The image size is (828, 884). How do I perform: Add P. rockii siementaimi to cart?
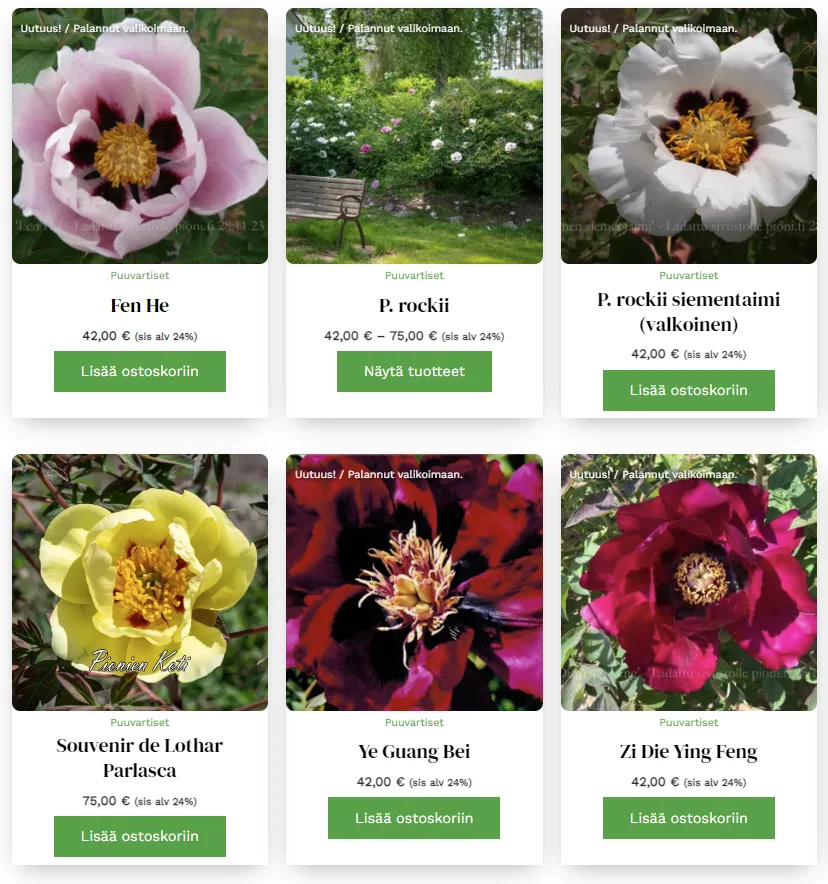point(689,390)
